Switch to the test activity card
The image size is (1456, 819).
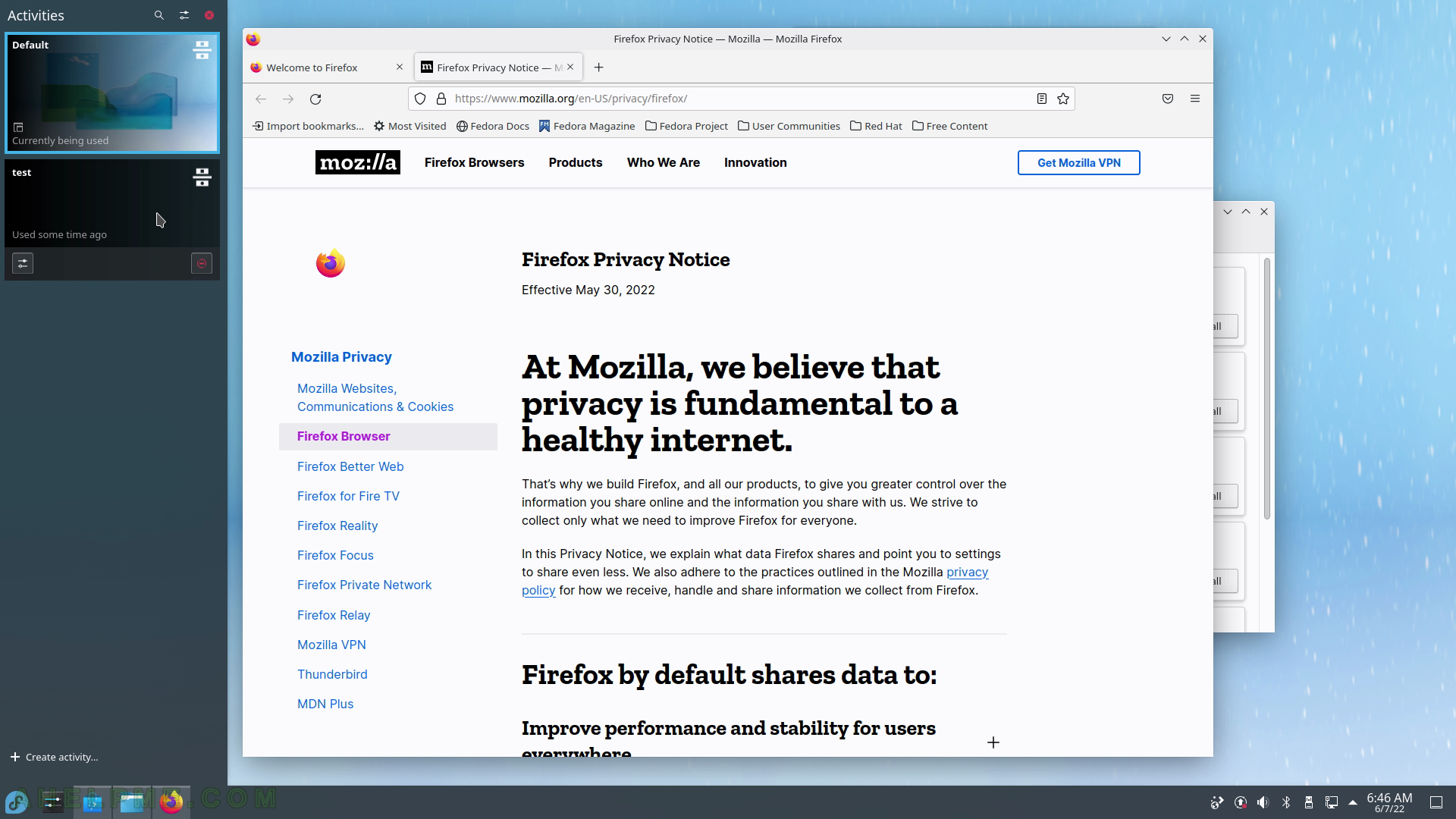point(112,203)
